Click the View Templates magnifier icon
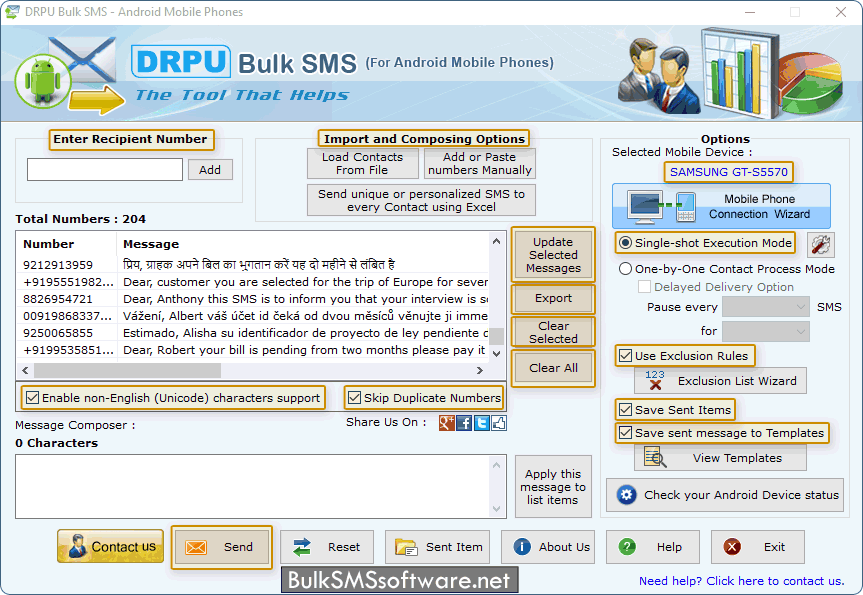863x595 pixels. tap(655, 458)
